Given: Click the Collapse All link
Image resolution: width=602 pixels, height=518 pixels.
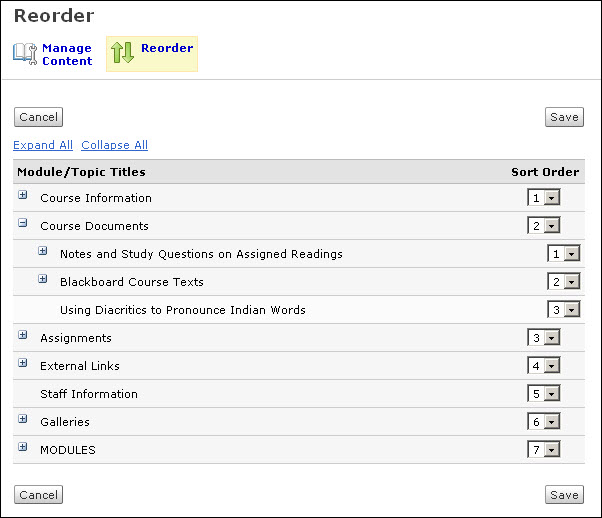Looking at the screenshot, I should point(114,145).
